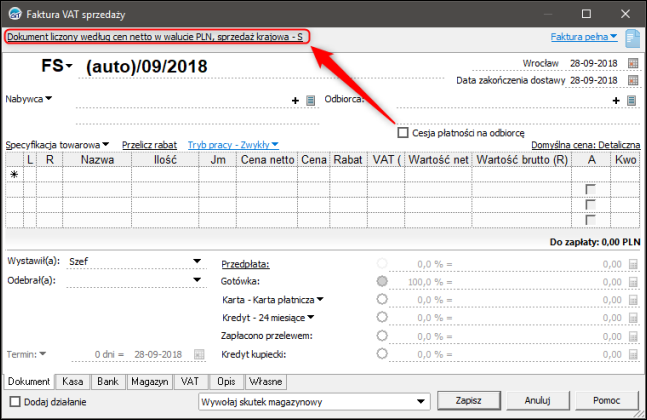Open Kredyt - 24 miesiące dropdown
This screenshot has height=420, width=647.
click(x=311, y=317)
